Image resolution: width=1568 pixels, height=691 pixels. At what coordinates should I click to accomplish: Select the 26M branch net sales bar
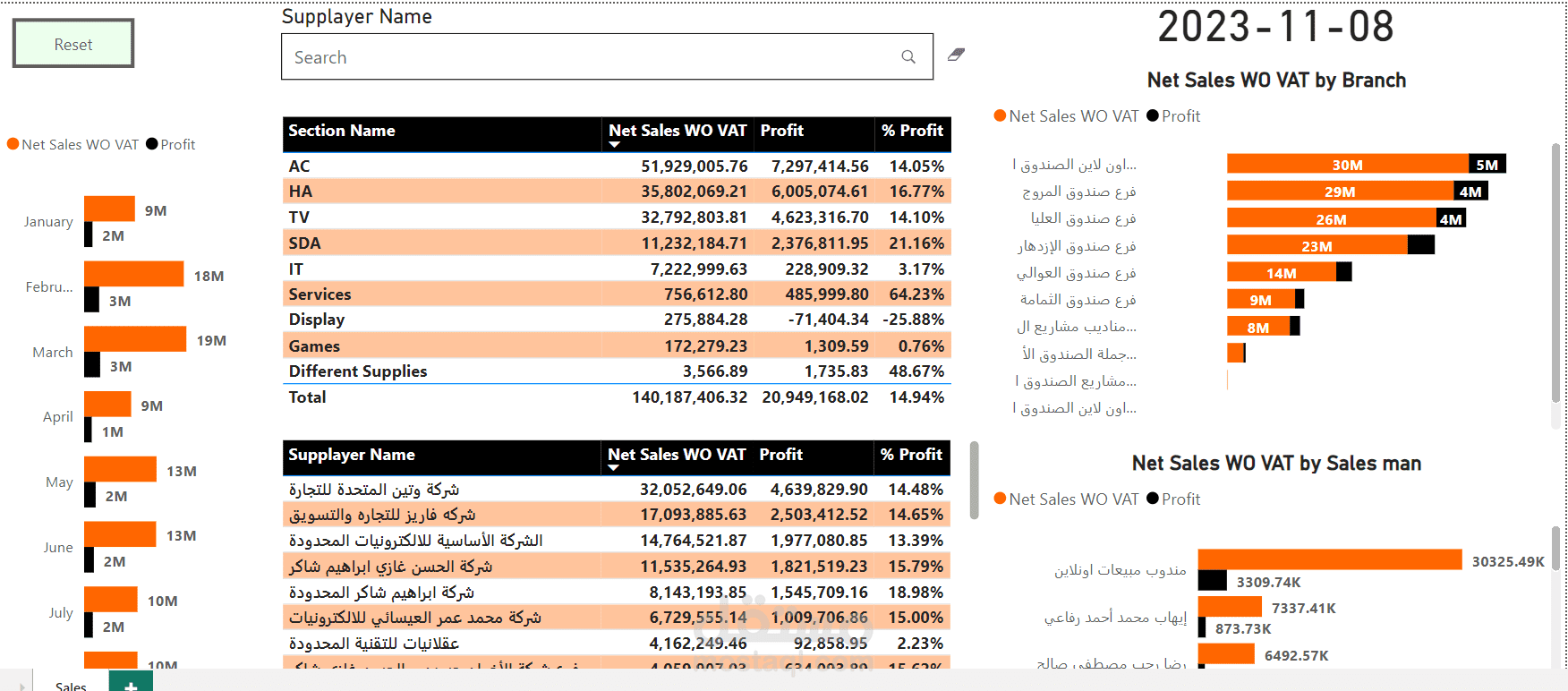click(1332, 218)
